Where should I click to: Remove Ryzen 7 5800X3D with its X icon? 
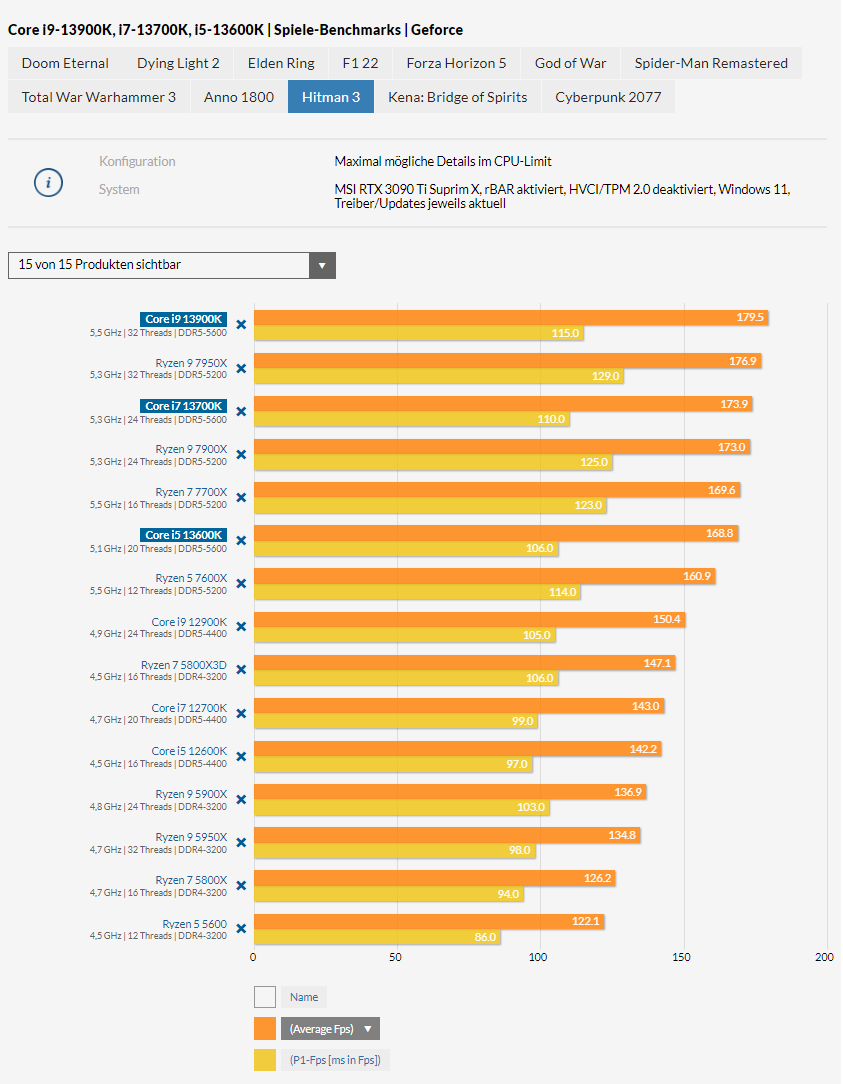tap(241, 669)
